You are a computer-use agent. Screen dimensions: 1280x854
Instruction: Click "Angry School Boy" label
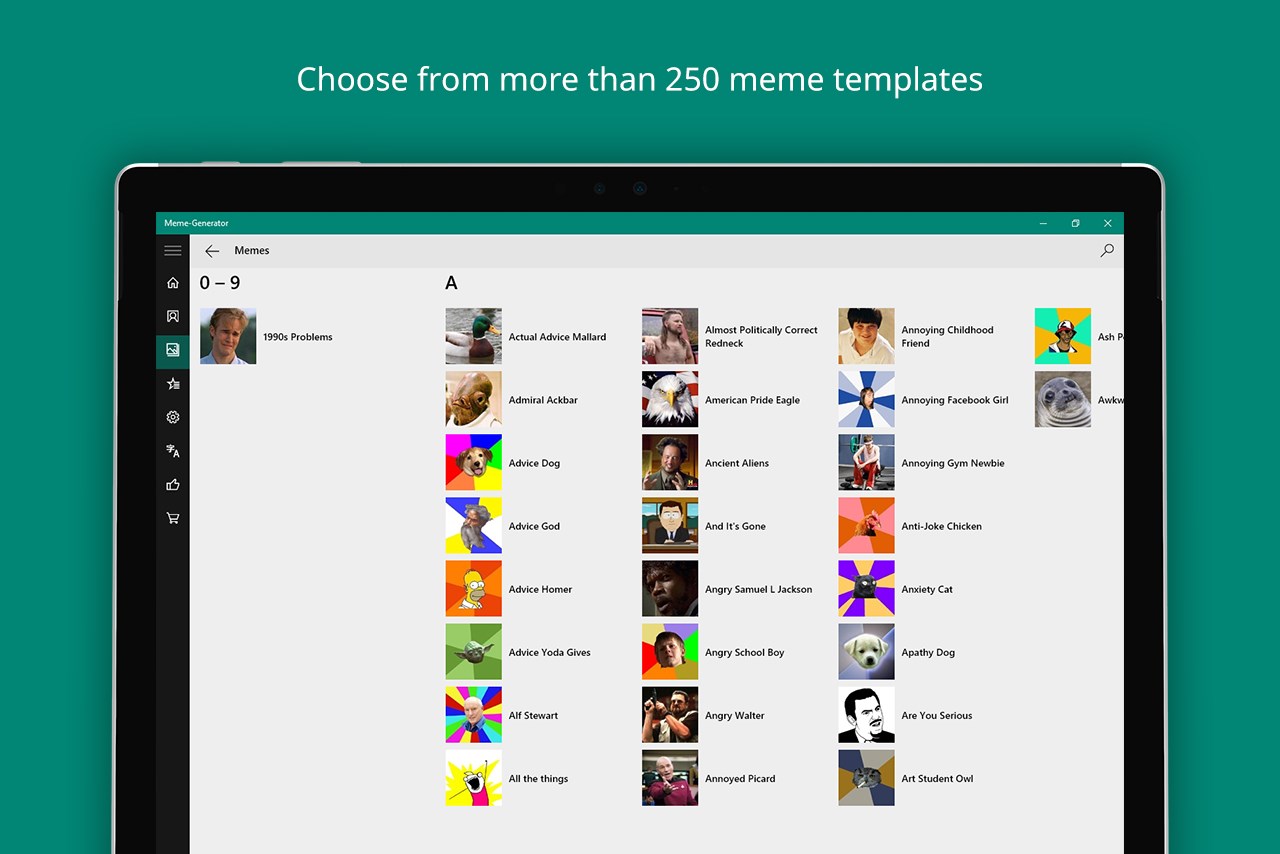pos(745,652)
